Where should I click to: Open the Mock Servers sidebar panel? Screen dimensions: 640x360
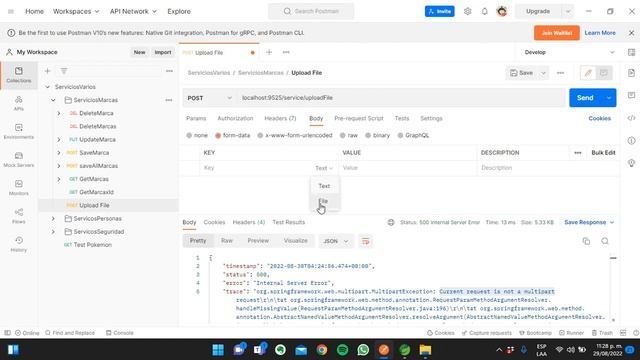point(19,160)
